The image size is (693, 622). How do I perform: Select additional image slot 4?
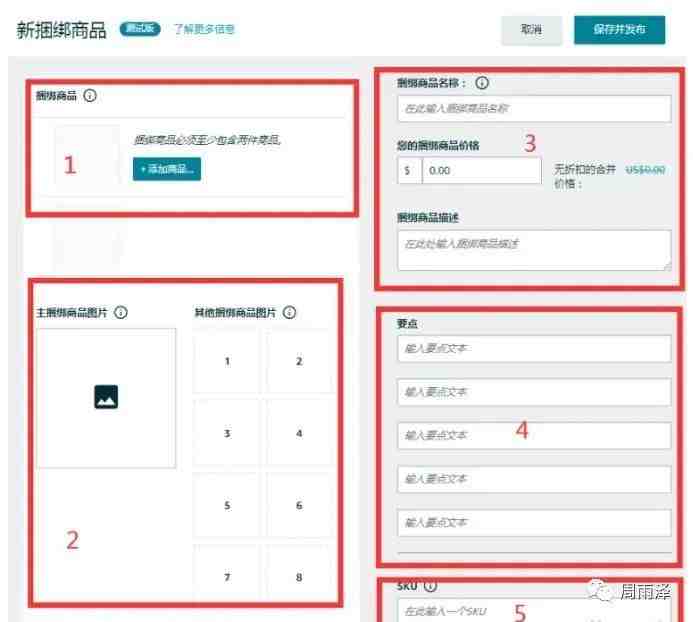click(x=299, y=433)
